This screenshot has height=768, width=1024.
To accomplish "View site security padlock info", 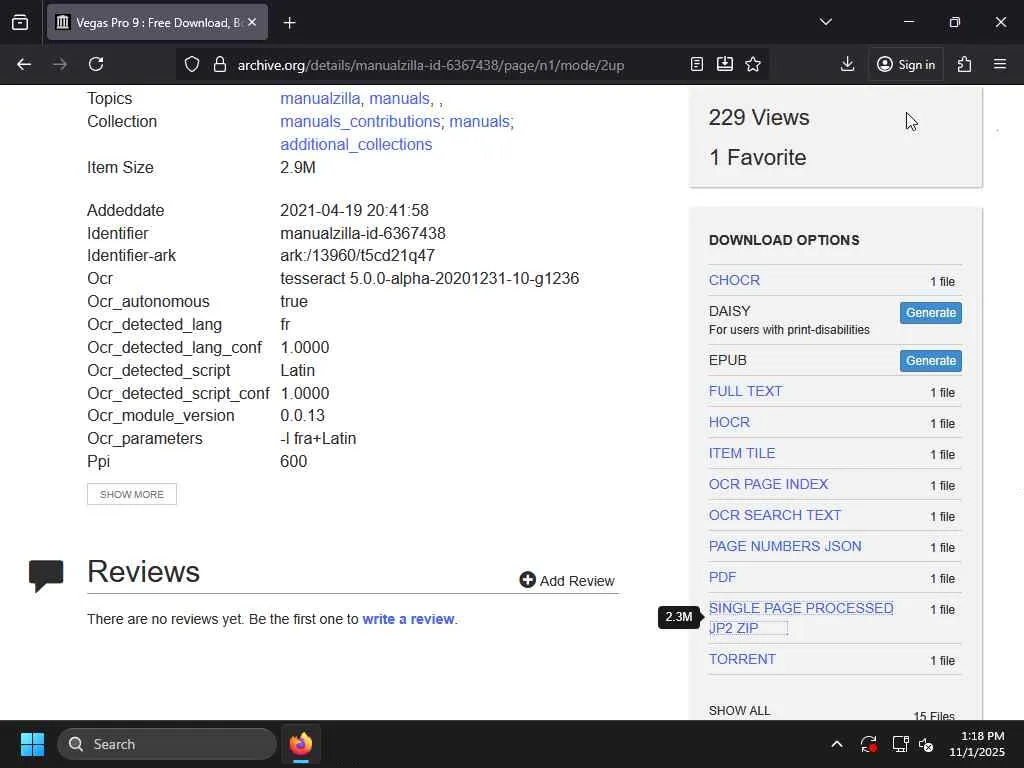I will (x=219, y=64).
